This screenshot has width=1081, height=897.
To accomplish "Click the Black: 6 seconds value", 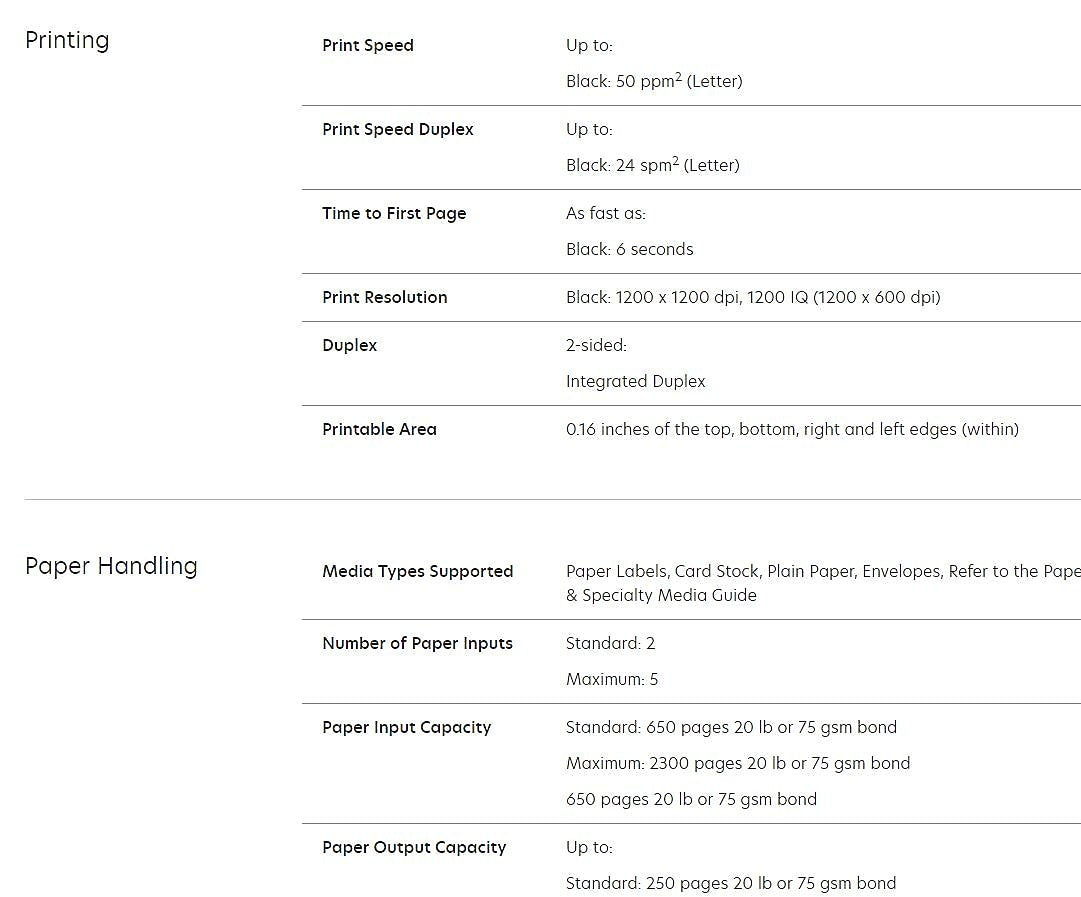I will click(x=629, y=249).
